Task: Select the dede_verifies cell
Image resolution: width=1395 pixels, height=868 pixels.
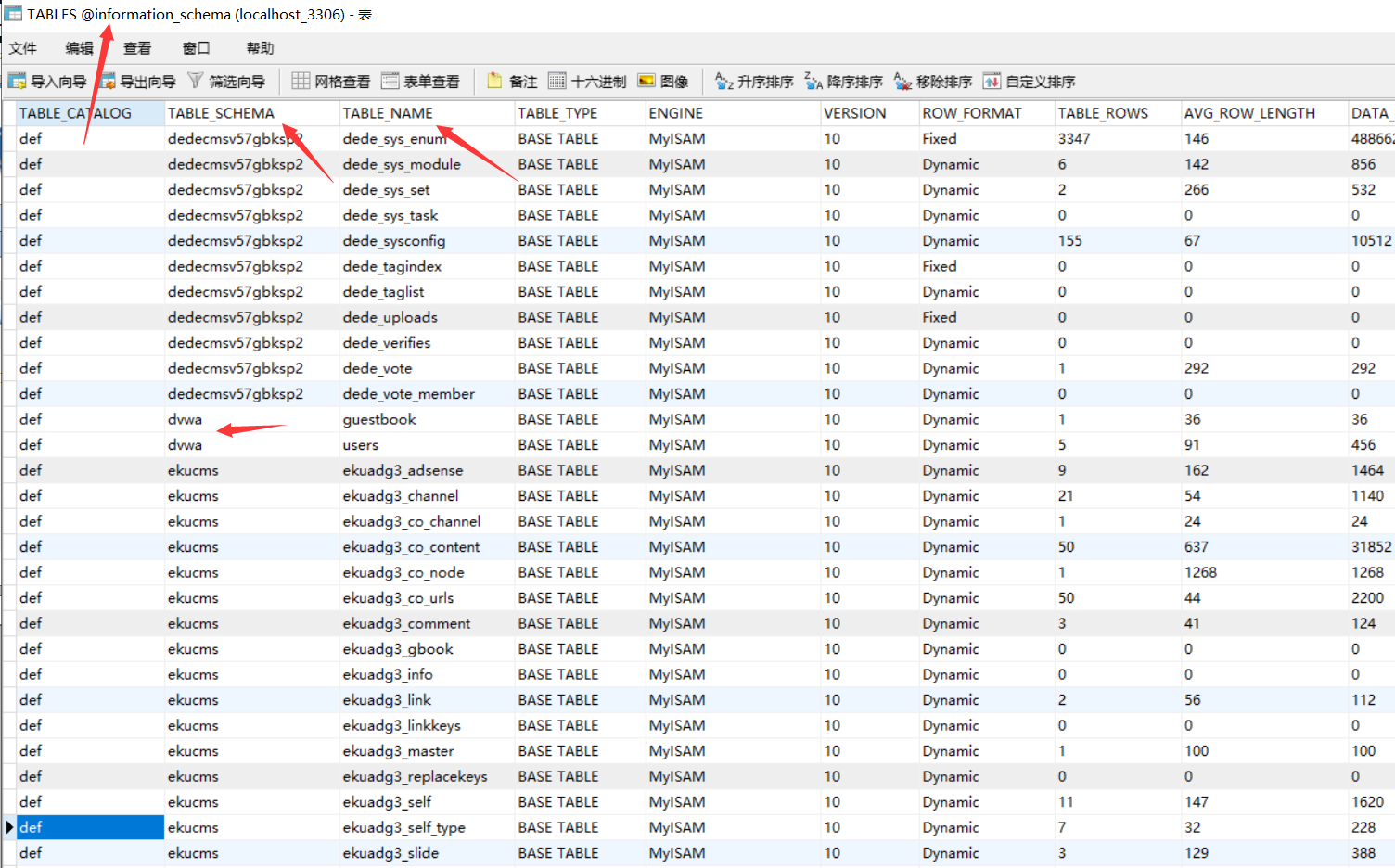Action: tap(428, 343)
